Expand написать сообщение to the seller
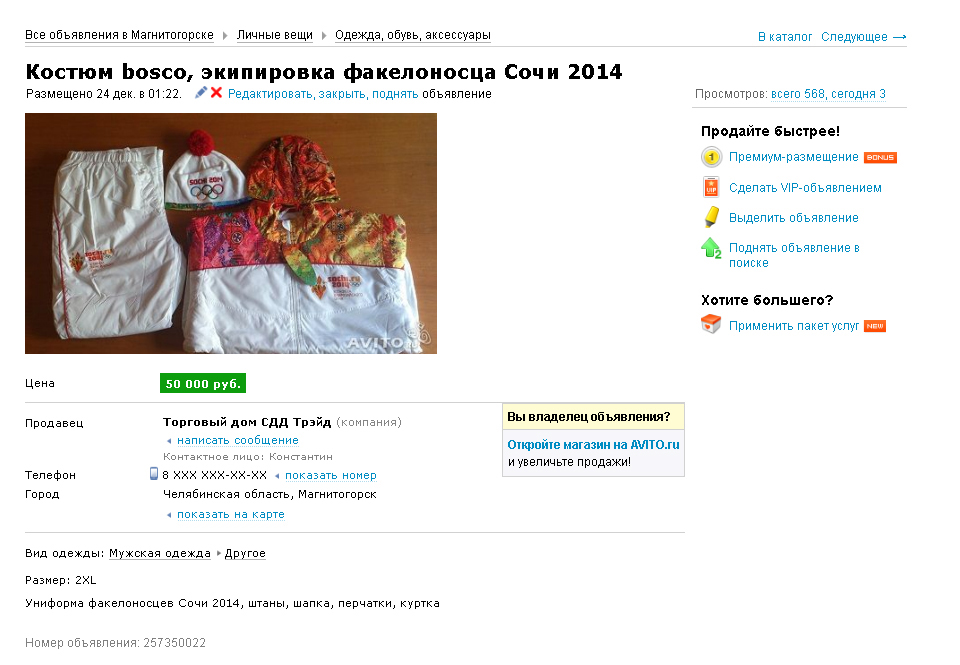 [238, 440]
